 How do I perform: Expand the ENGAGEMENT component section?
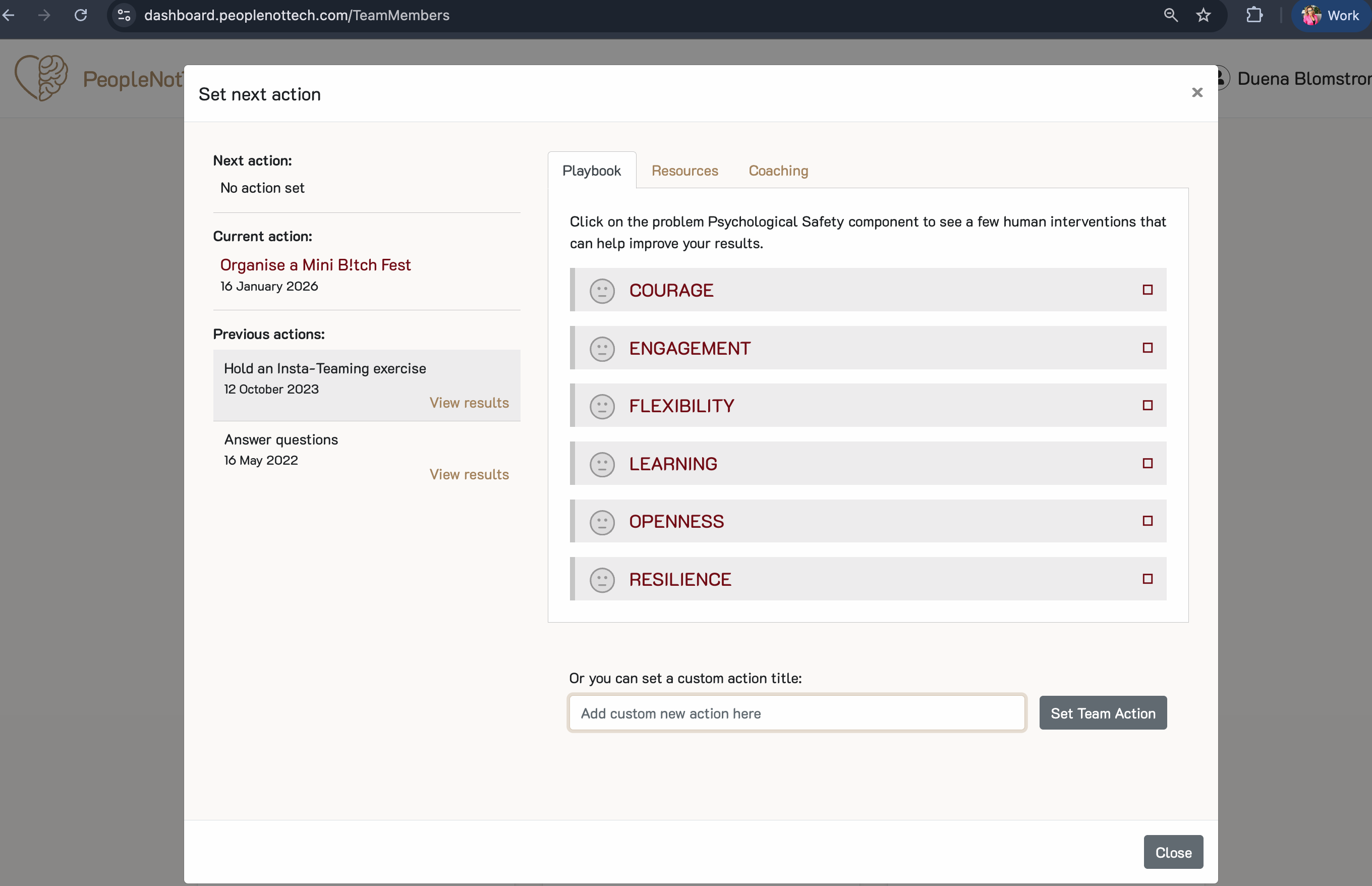point(690,349)
